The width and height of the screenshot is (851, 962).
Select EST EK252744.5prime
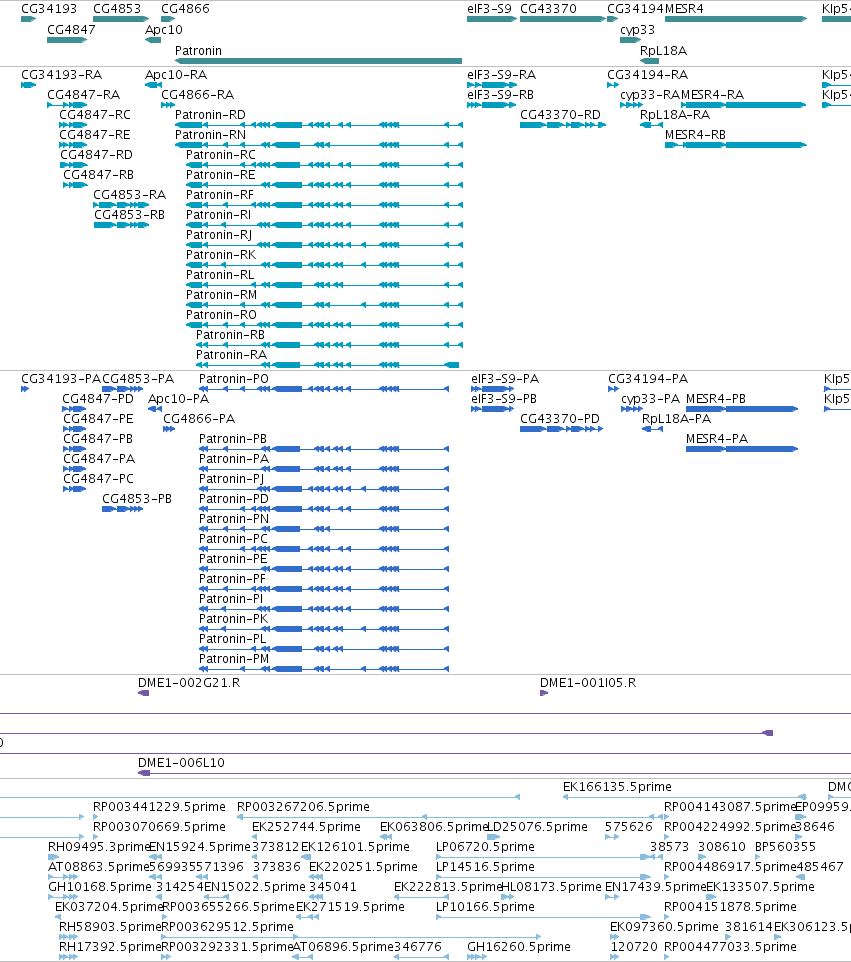[x=255, y=837]
